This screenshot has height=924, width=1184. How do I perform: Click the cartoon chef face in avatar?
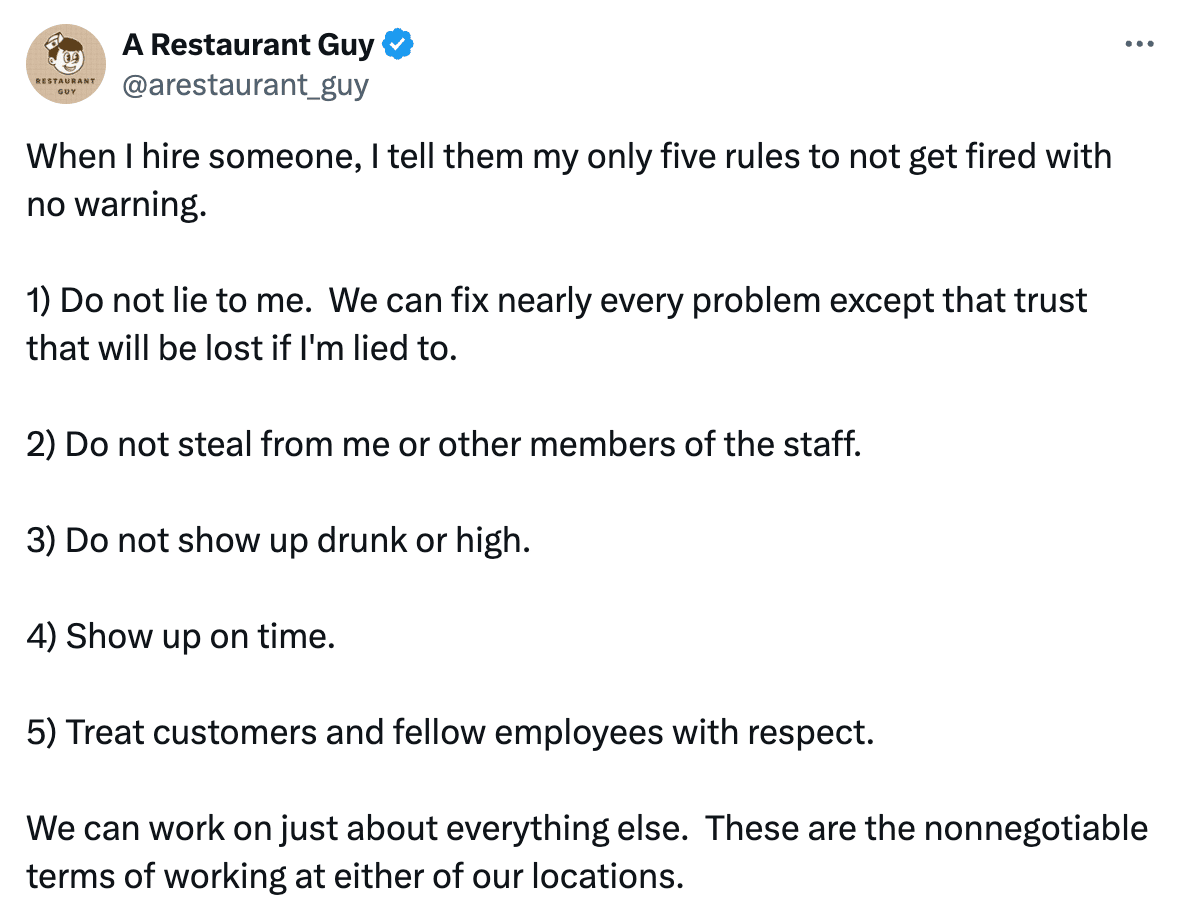66,55
